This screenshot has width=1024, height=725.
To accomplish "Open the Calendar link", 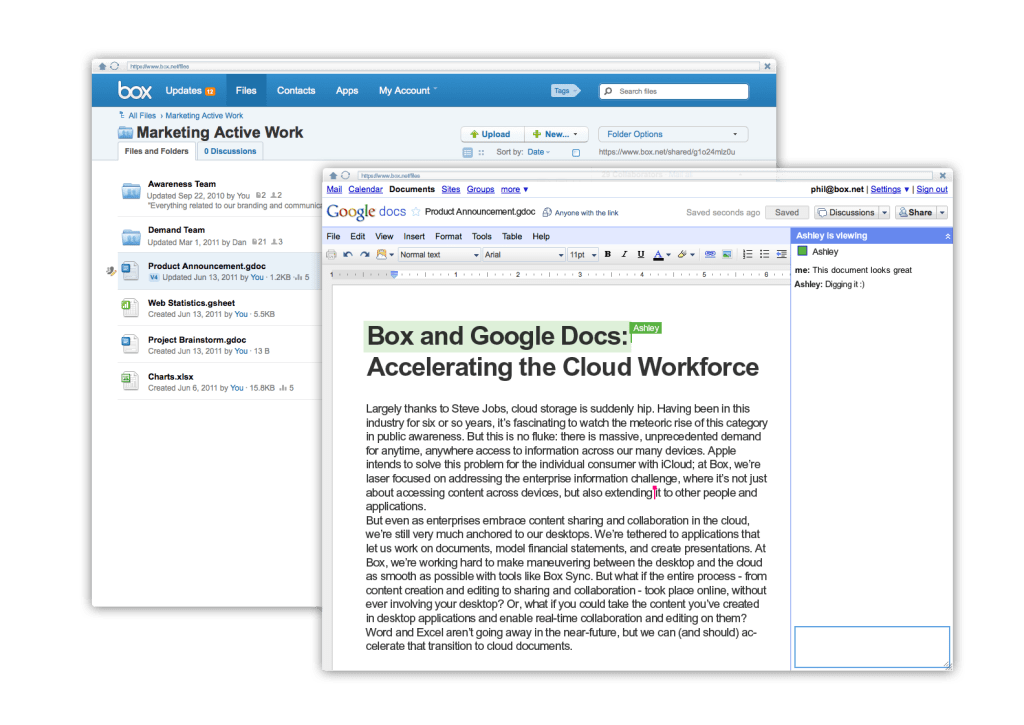I will (365, 189).
